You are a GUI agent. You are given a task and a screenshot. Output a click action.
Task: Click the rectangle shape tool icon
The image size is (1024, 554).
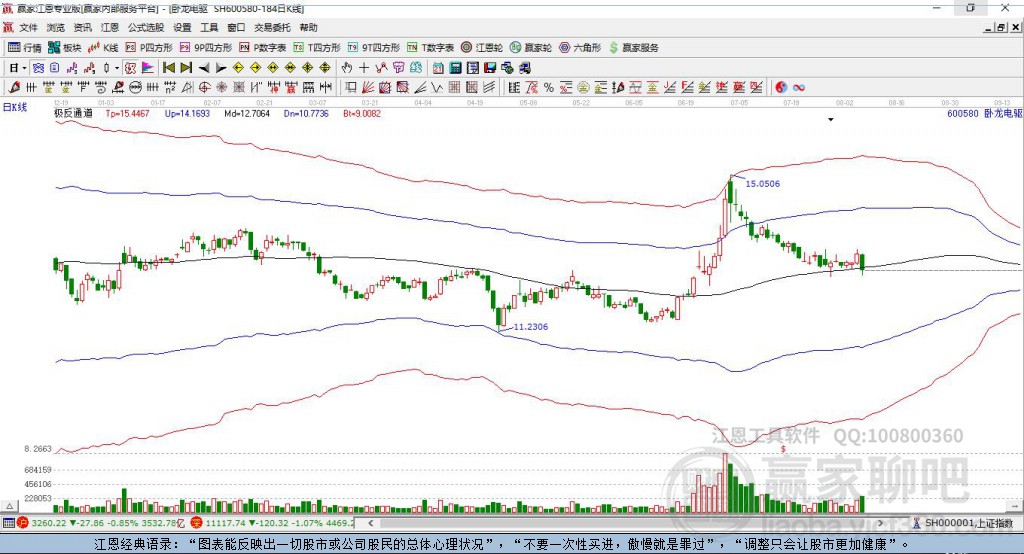(x=351, y=87)
